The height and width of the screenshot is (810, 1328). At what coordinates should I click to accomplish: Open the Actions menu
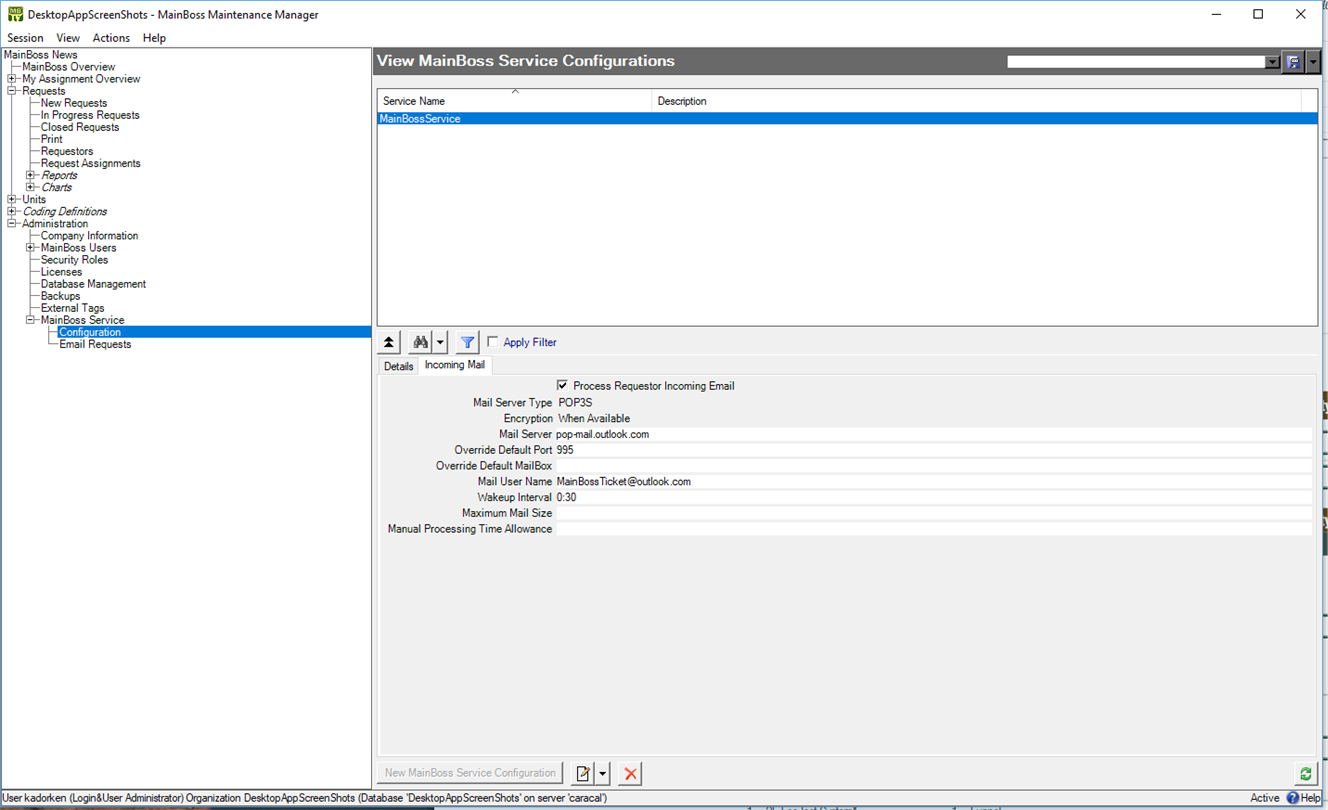click(111, 38)
